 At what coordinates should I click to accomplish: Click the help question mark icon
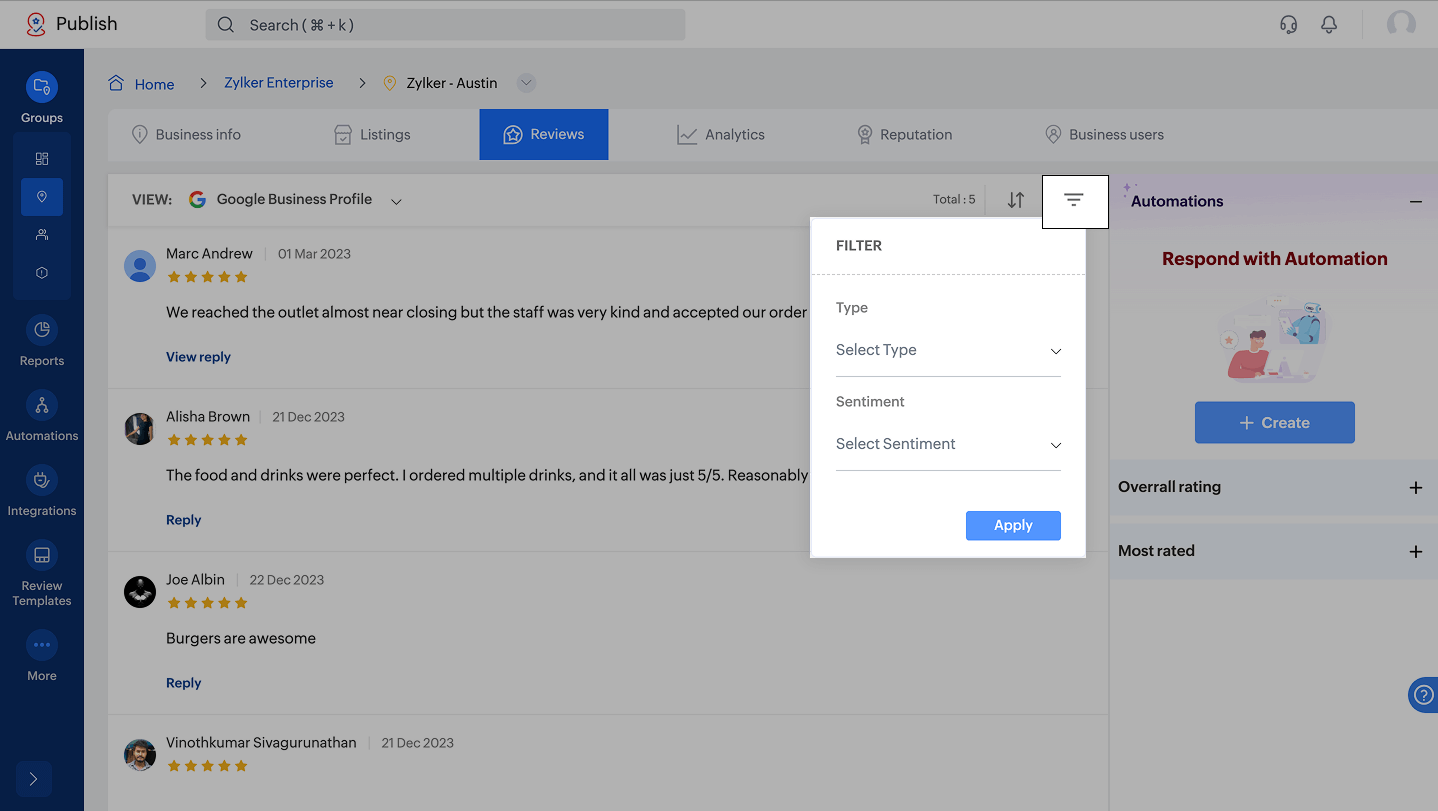(x=1424, y=695)
